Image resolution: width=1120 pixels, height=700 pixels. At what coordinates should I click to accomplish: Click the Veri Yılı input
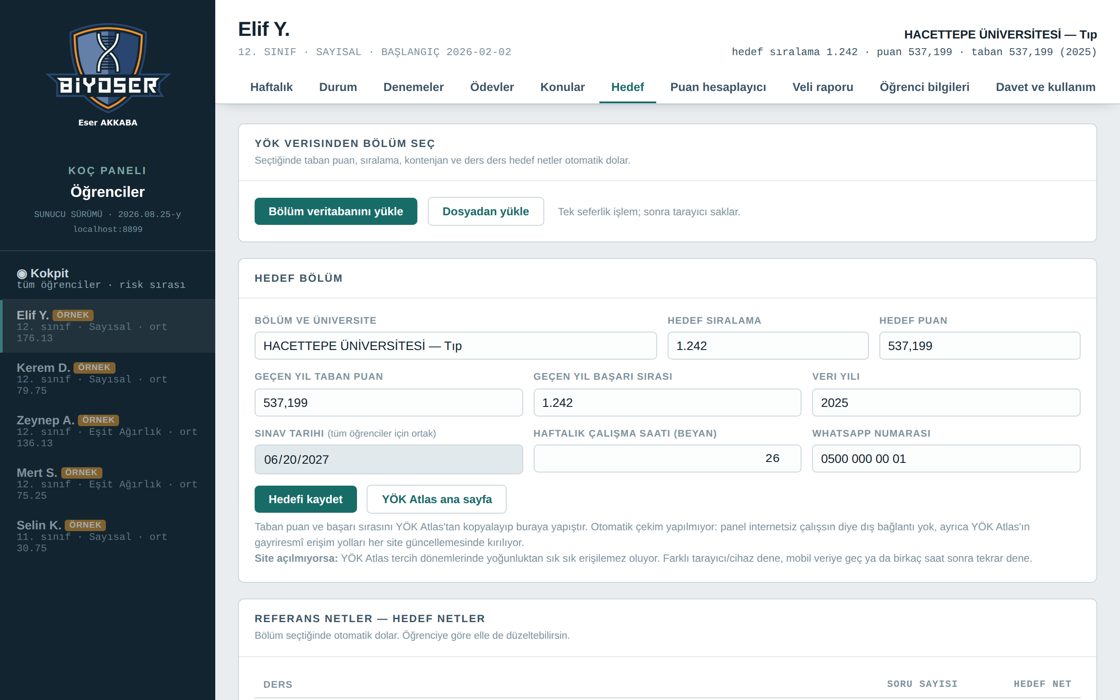point(946,403)
